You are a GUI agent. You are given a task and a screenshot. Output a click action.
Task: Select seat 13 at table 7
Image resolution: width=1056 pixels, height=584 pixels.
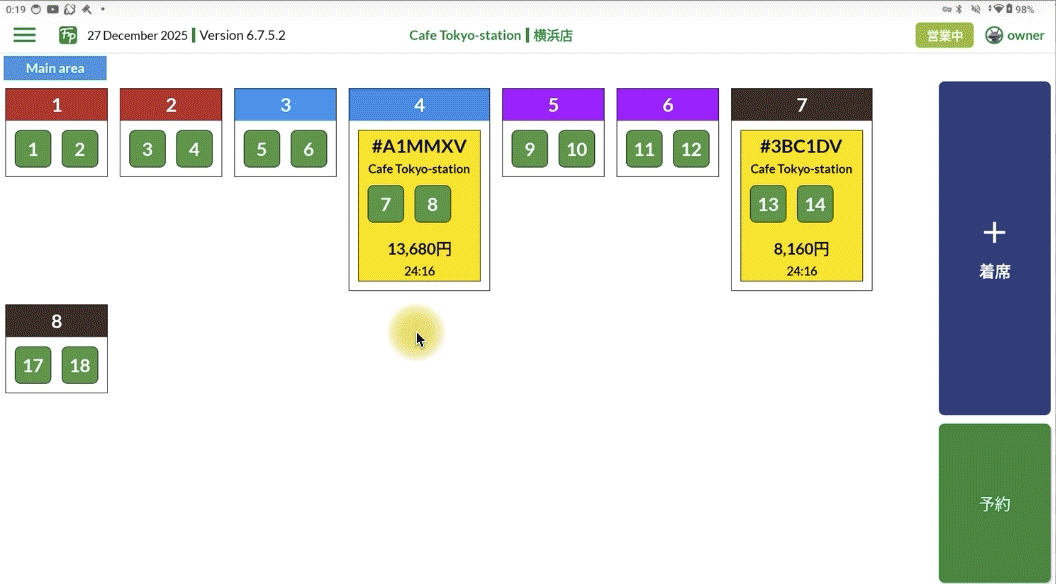pyautogui.click(x=768, y=204)
